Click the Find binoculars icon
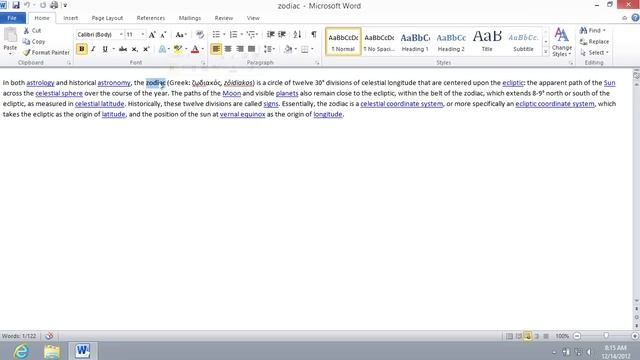640x360 pixels. [x=583, y=31]
